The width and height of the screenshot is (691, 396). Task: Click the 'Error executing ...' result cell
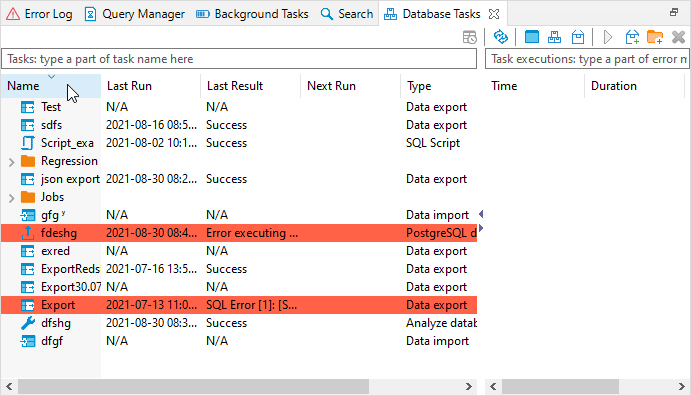252,233
